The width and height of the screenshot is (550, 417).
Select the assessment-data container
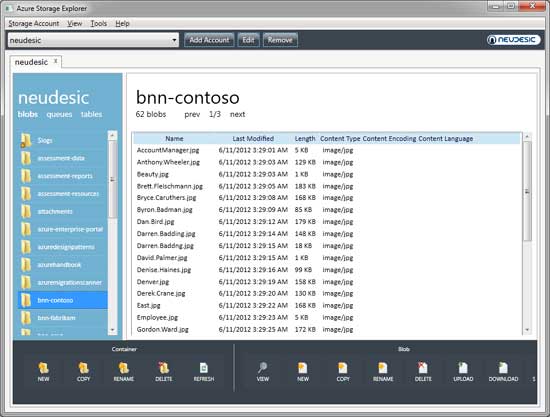[x=63, y=158]
